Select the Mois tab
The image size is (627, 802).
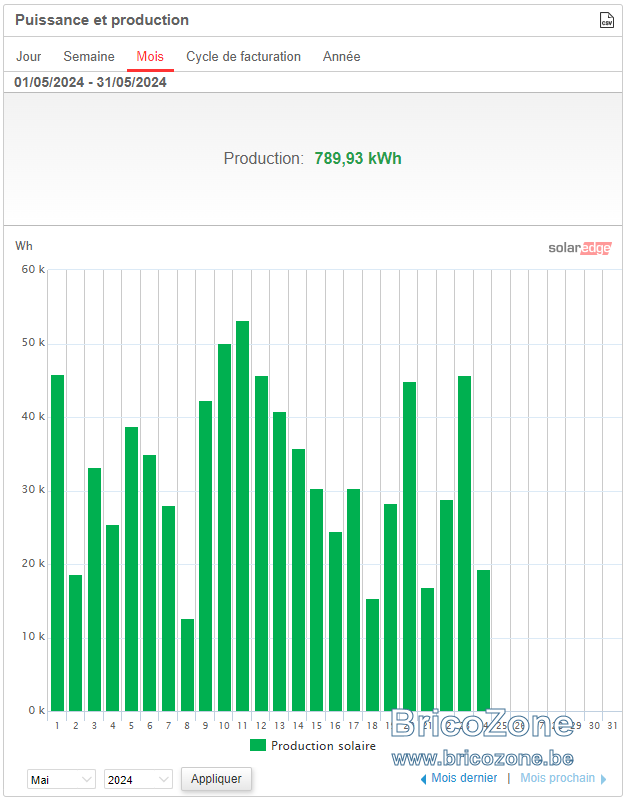[150, 56]
